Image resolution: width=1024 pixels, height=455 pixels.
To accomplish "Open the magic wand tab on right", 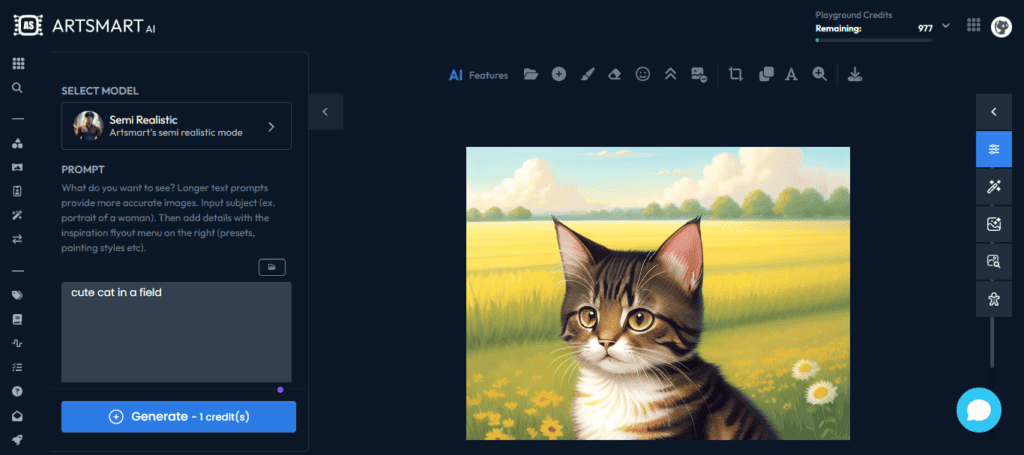I will [x=994, y=187].
